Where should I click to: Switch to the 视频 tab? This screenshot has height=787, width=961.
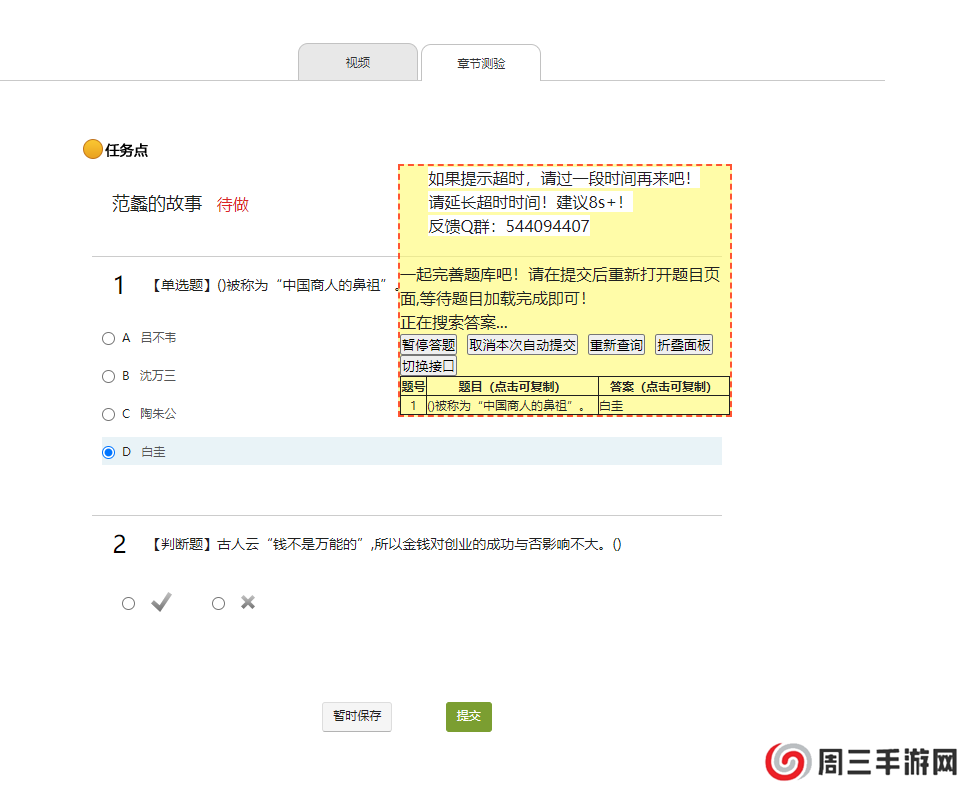click(357, 62)
